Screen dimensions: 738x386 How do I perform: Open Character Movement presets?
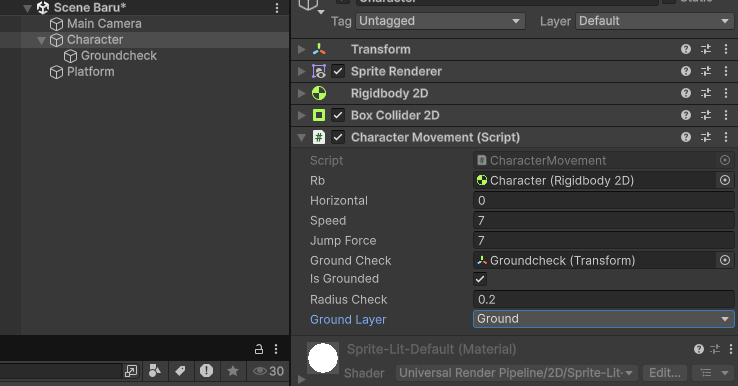706,137
